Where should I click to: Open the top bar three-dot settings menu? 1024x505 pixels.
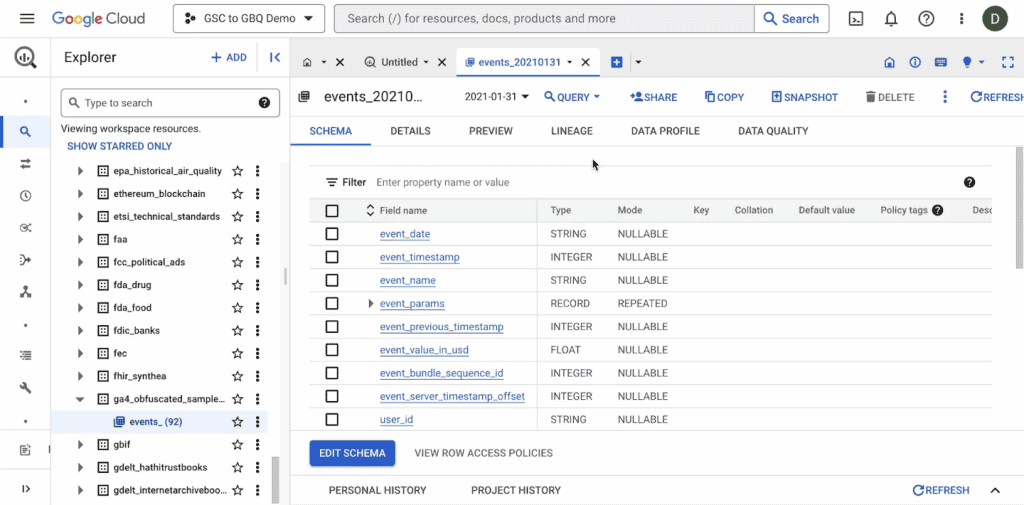click(961, 19)
